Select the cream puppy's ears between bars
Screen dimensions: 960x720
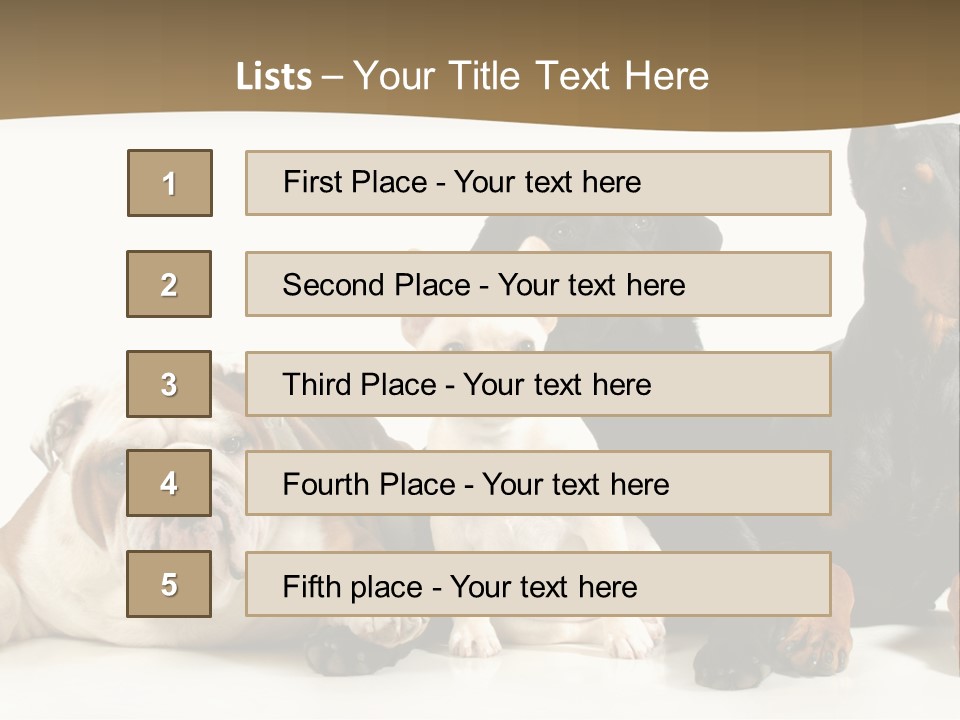480,329
